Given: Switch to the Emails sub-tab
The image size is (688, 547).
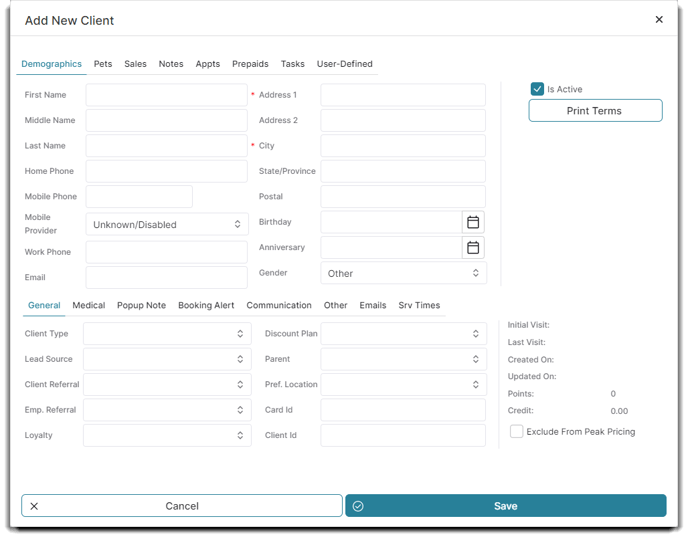Looking at the screenshot, I should pyautogui.click(x=373, y=305).
